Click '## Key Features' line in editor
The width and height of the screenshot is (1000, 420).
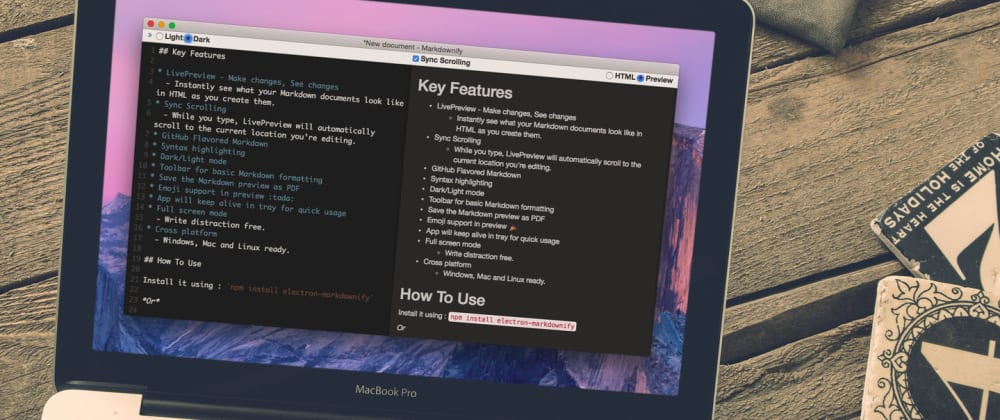(x=192, y=54)
